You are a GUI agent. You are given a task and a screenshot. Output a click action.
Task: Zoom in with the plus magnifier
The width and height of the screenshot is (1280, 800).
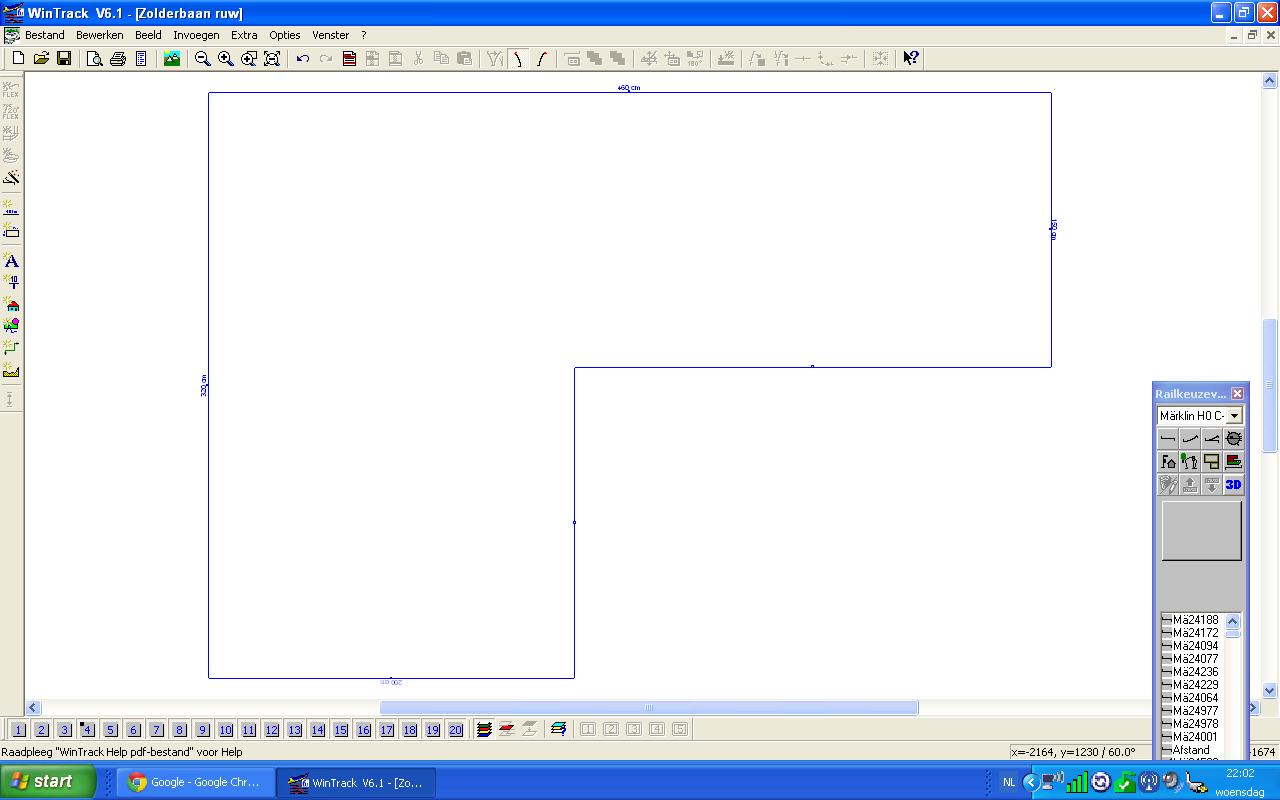(x=225, y=59)
